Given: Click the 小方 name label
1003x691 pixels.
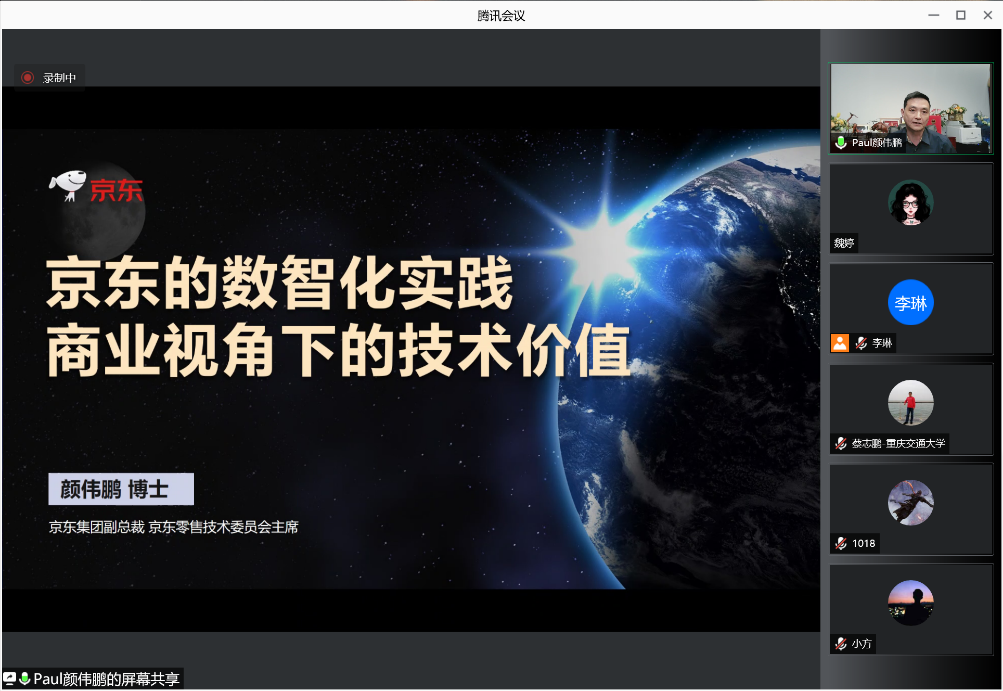Looking at the screenshot, I should 862,644.
